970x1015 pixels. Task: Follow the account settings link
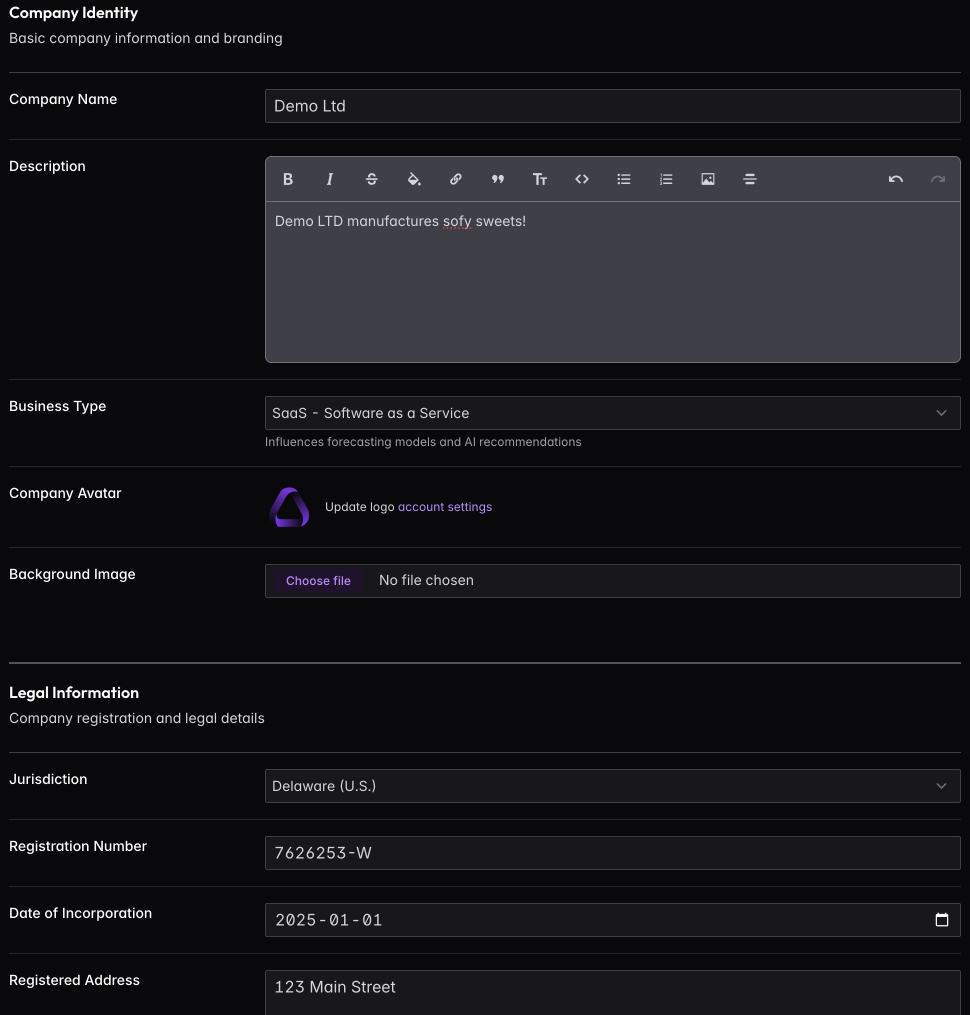[x=445, y=507]
